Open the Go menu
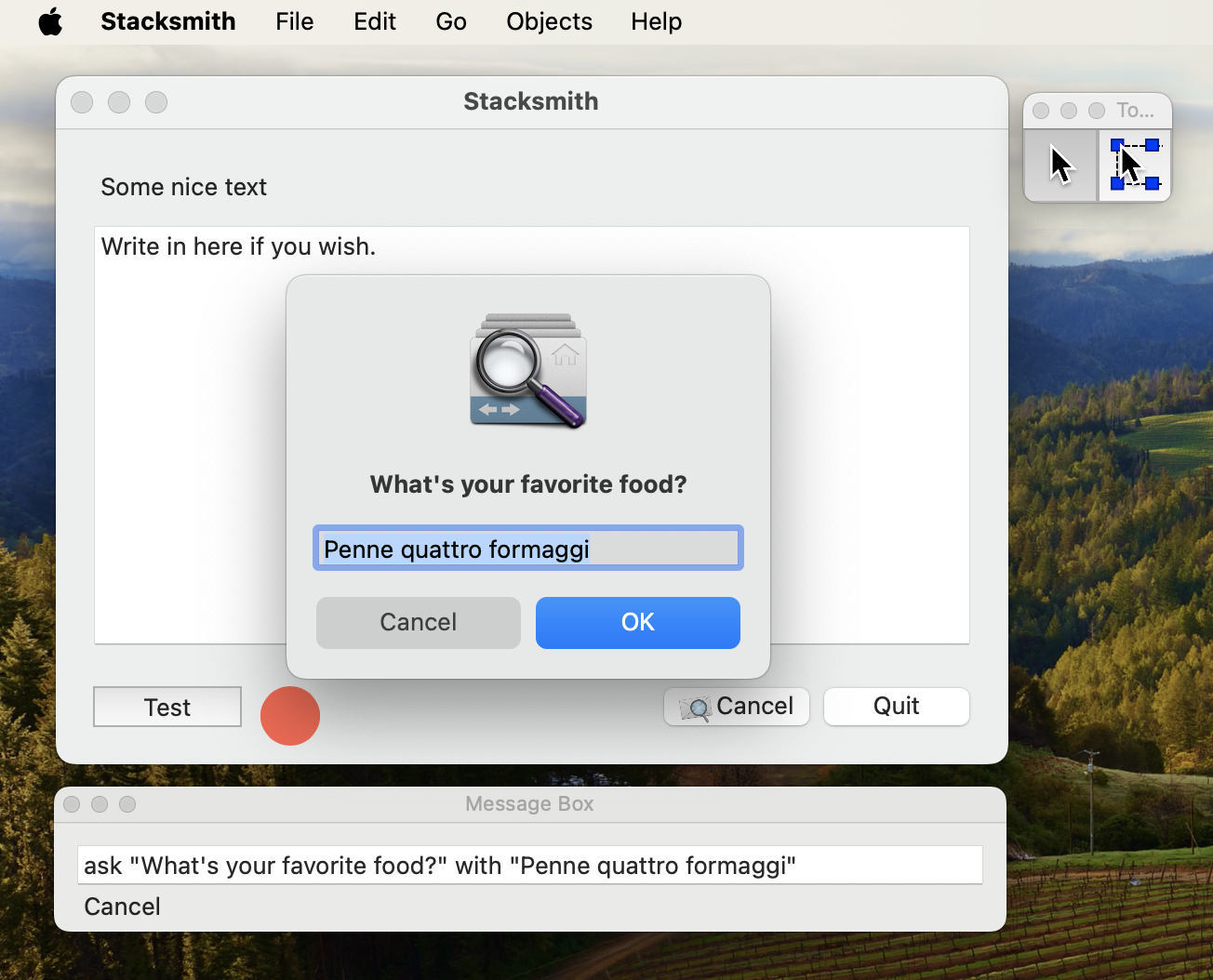The height and width of the screenshot is (980, 1213). click(451, 21)
